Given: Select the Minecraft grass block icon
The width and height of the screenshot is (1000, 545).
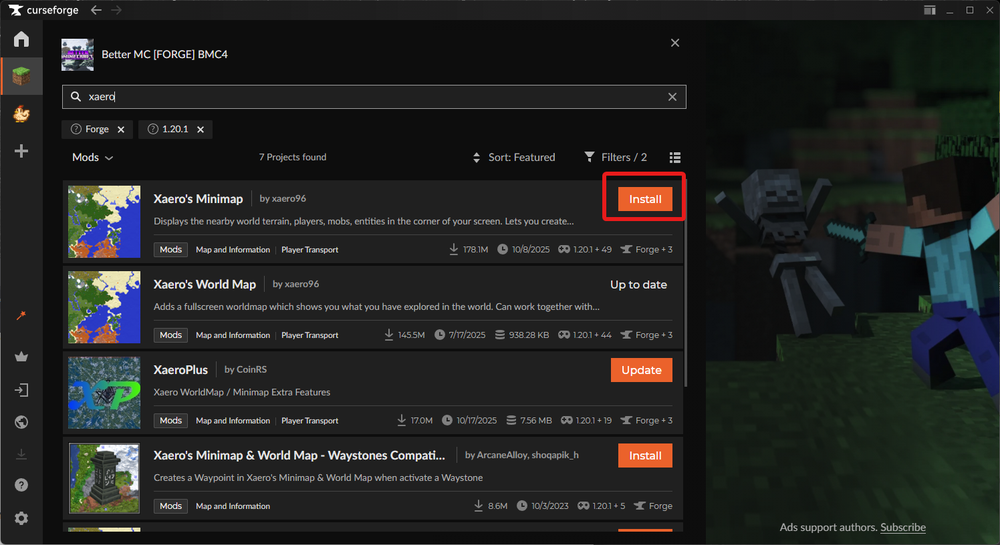Looking at the screenshot, I should pos(21,76).
